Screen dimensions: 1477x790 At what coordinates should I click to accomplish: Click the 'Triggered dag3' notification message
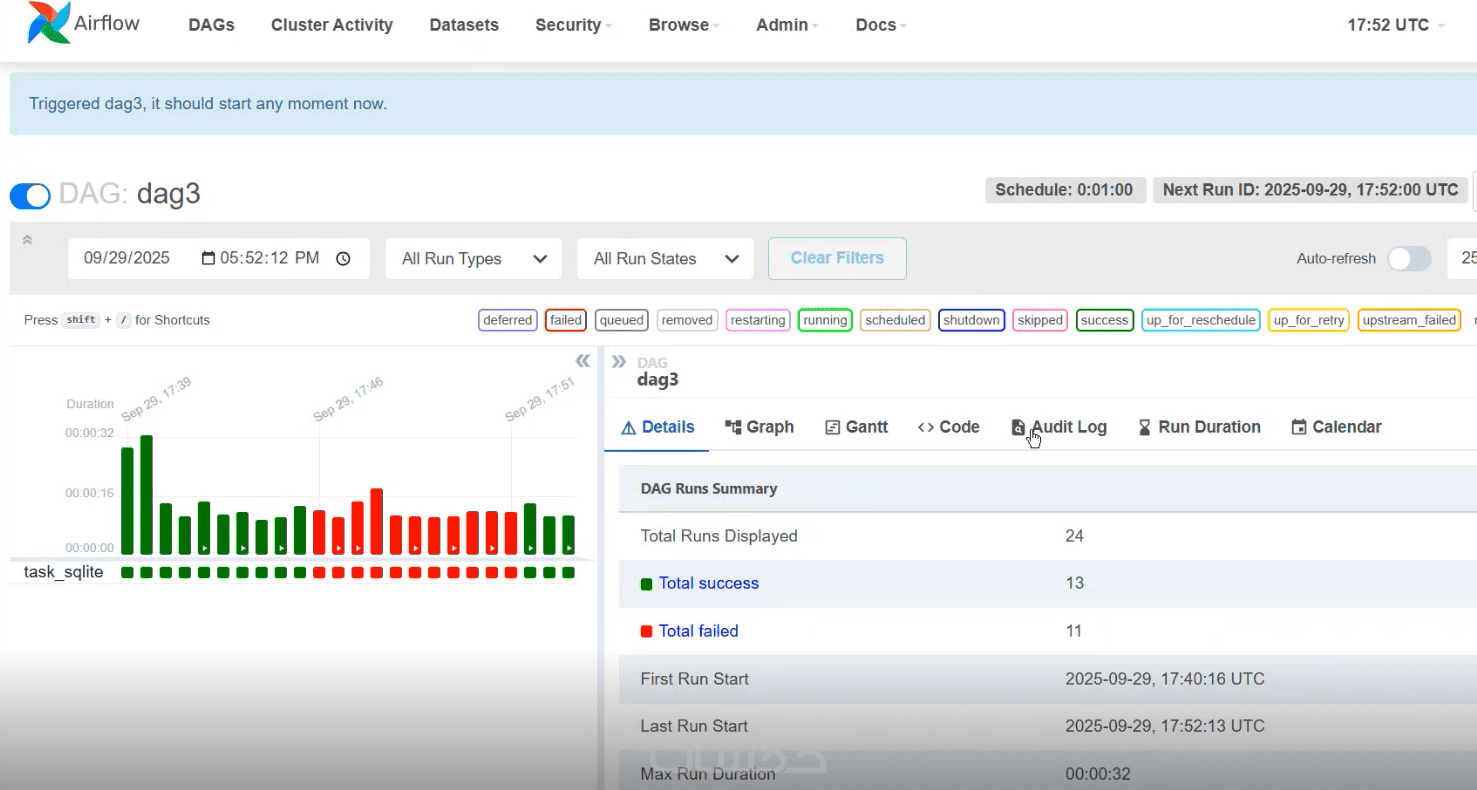point(208,103)
